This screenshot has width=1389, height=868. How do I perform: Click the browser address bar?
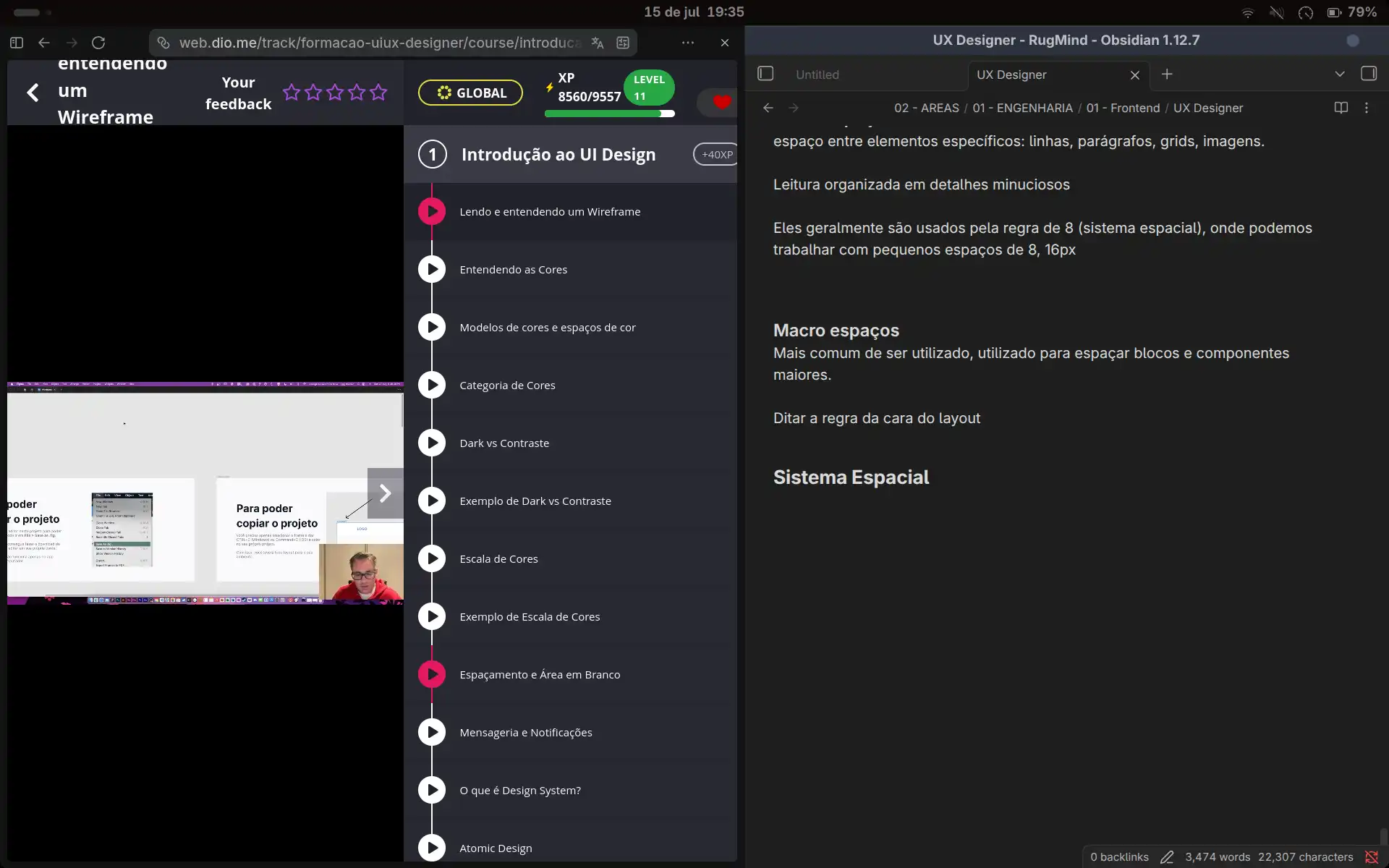coord(380,43)
